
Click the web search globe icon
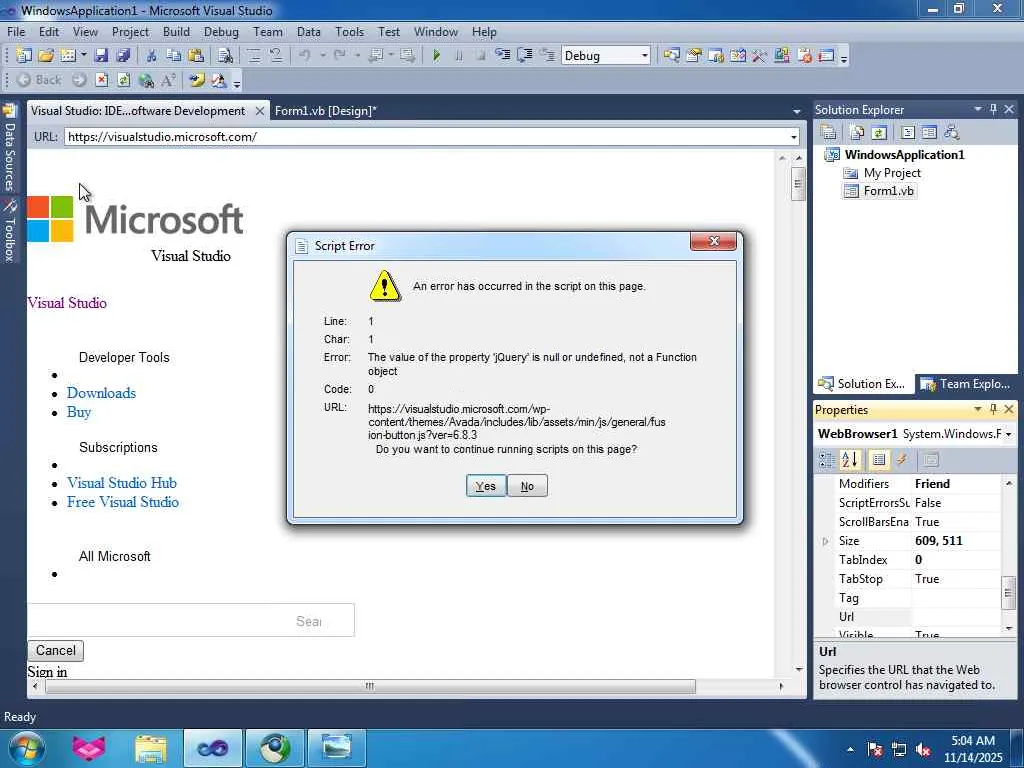[146, 80]
